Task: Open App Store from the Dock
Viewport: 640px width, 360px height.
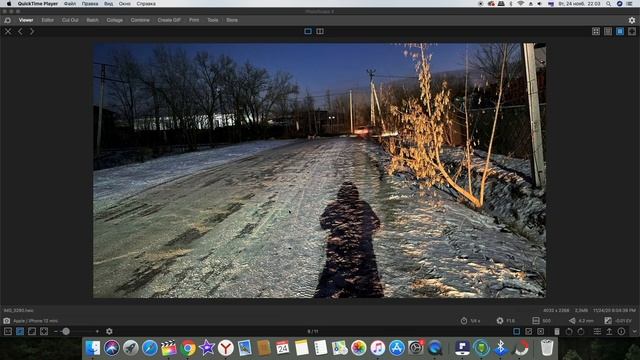Action: [397, 348]
